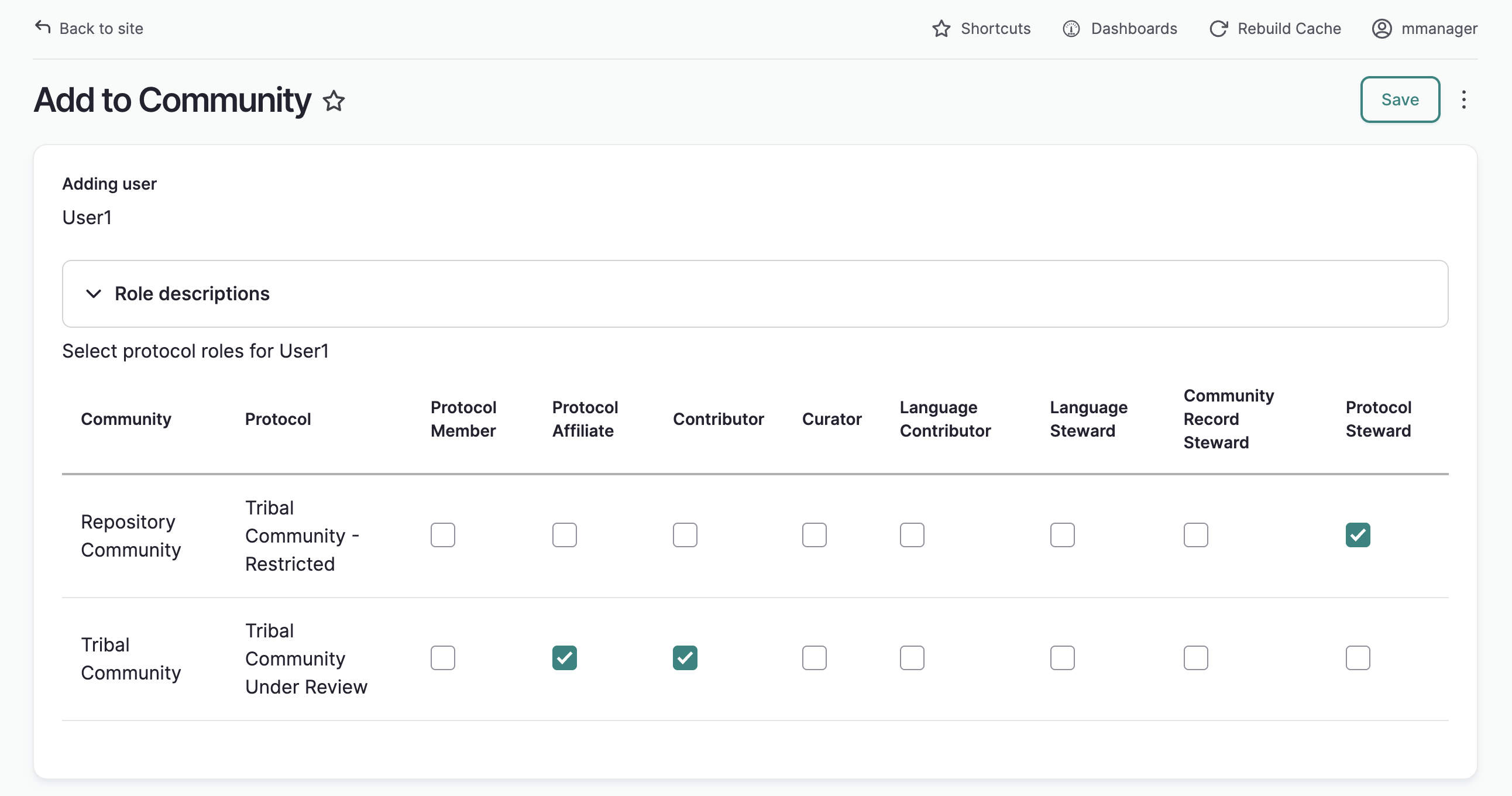Viewport: 1512px width, 796px height.
Task: Check Contributor for Repository Community row
Action: pyautogui.click(x=685, y=535)
